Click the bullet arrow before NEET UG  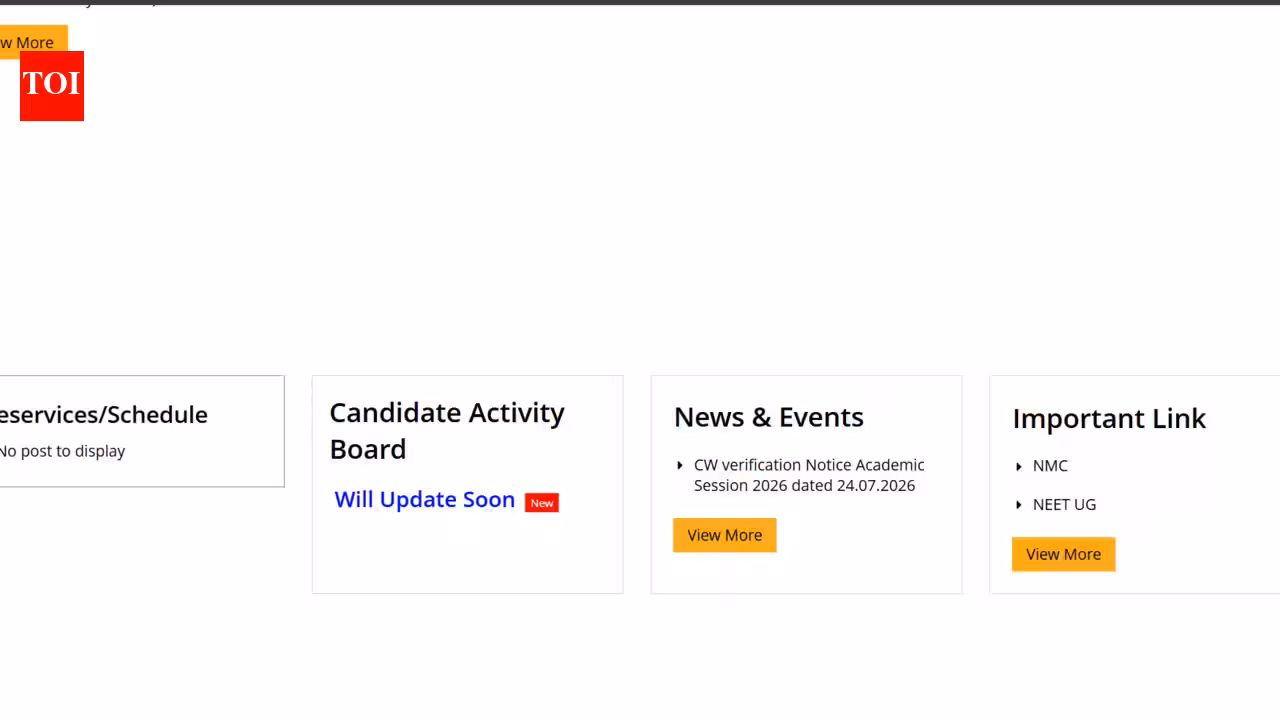pyautogui.click(x=1019, y=505)
